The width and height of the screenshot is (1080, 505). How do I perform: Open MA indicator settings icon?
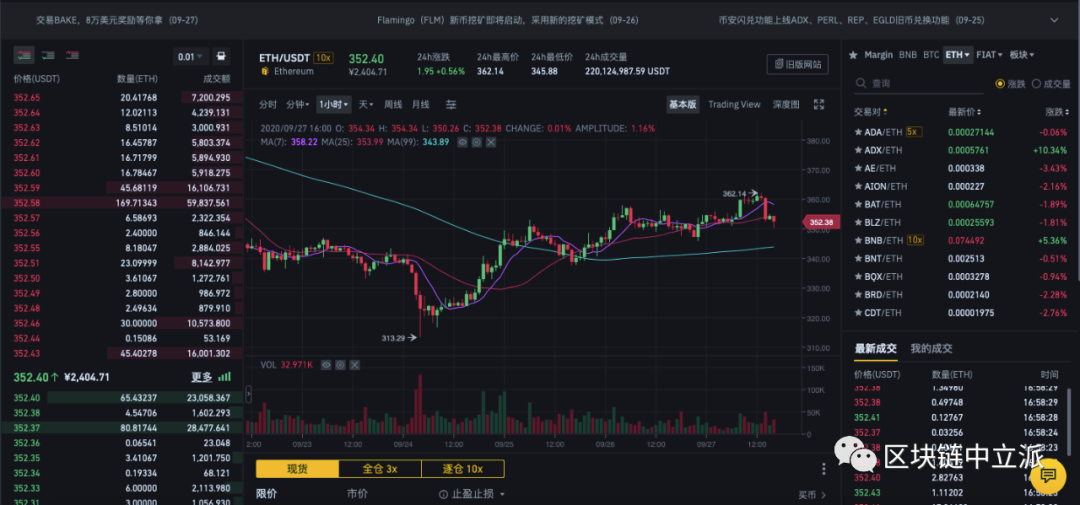477,142
